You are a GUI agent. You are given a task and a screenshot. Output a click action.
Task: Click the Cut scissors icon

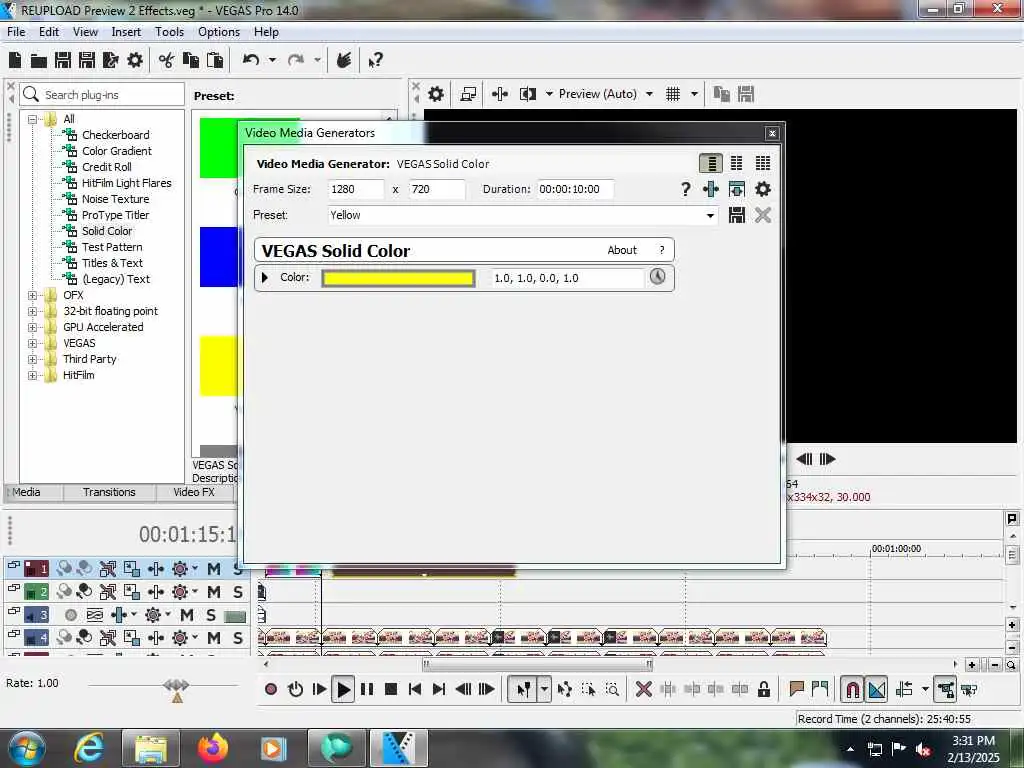167,61
